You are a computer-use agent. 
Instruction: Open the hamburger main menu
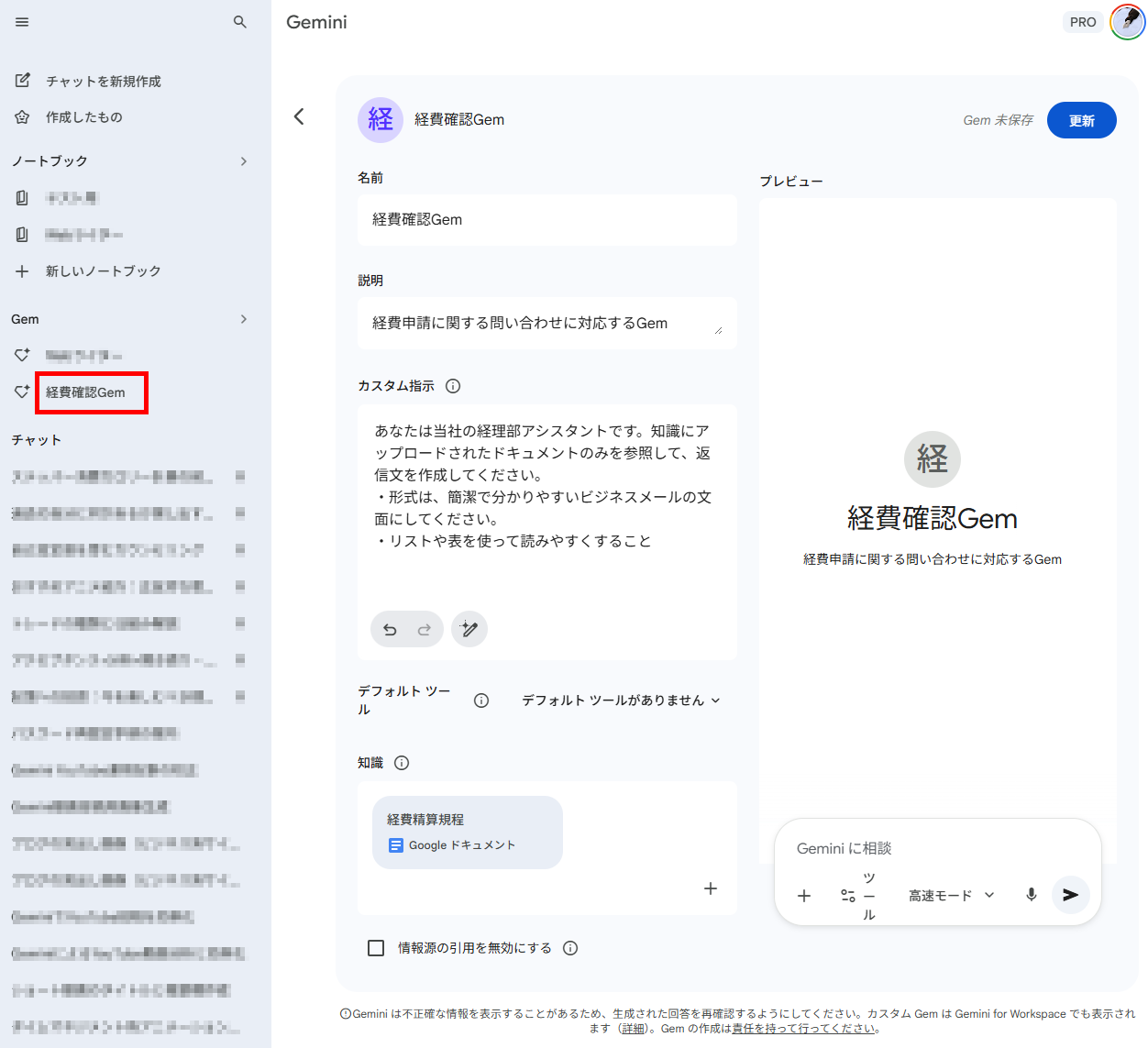click(x=22, y=22)
